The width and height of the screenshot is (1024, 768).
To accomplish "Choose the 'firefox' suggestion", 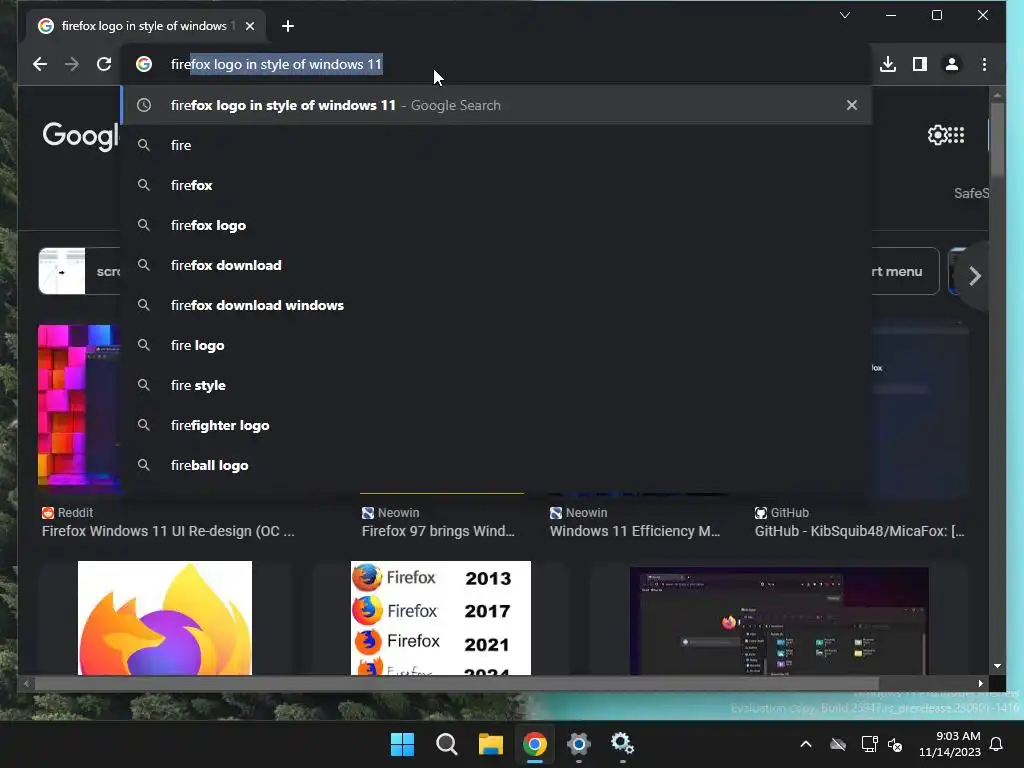I will tap(496, 185).
